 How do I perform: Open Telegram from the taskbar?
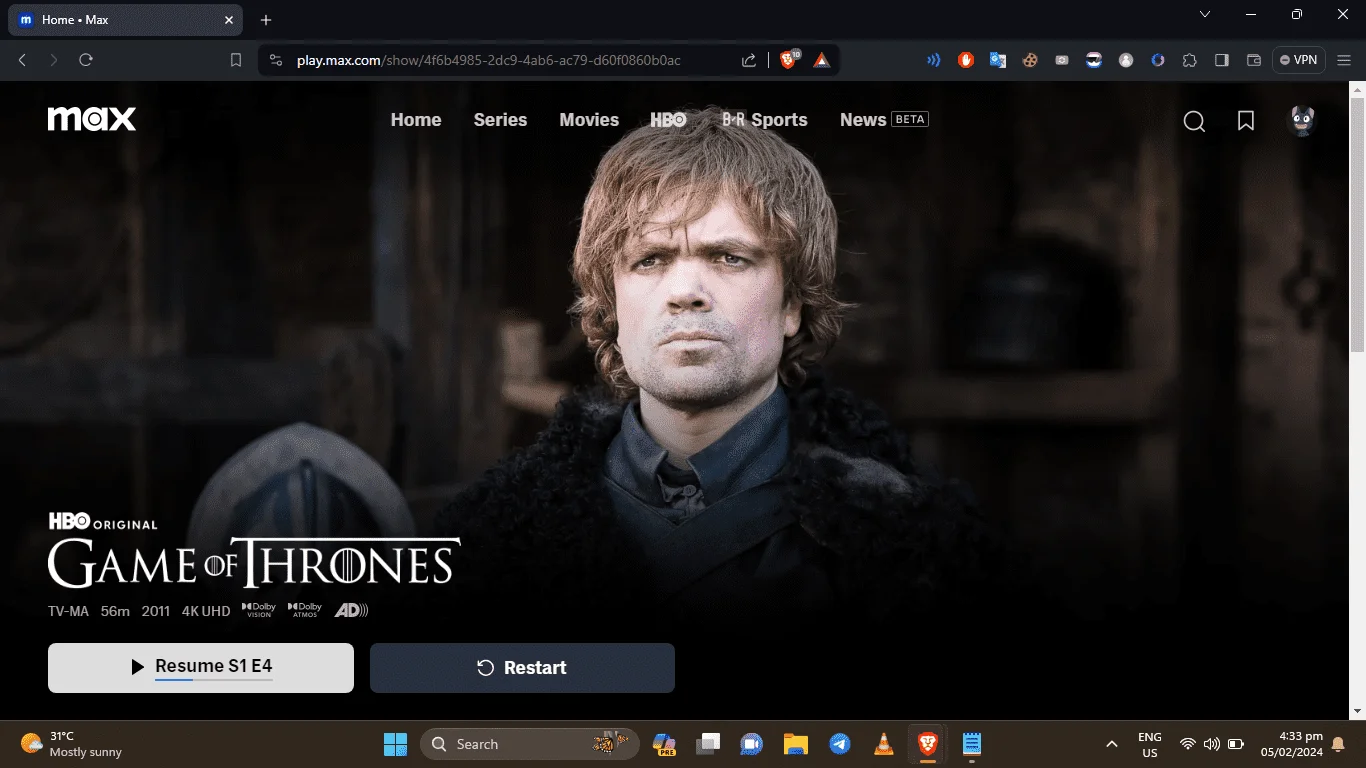coord(840,744)
